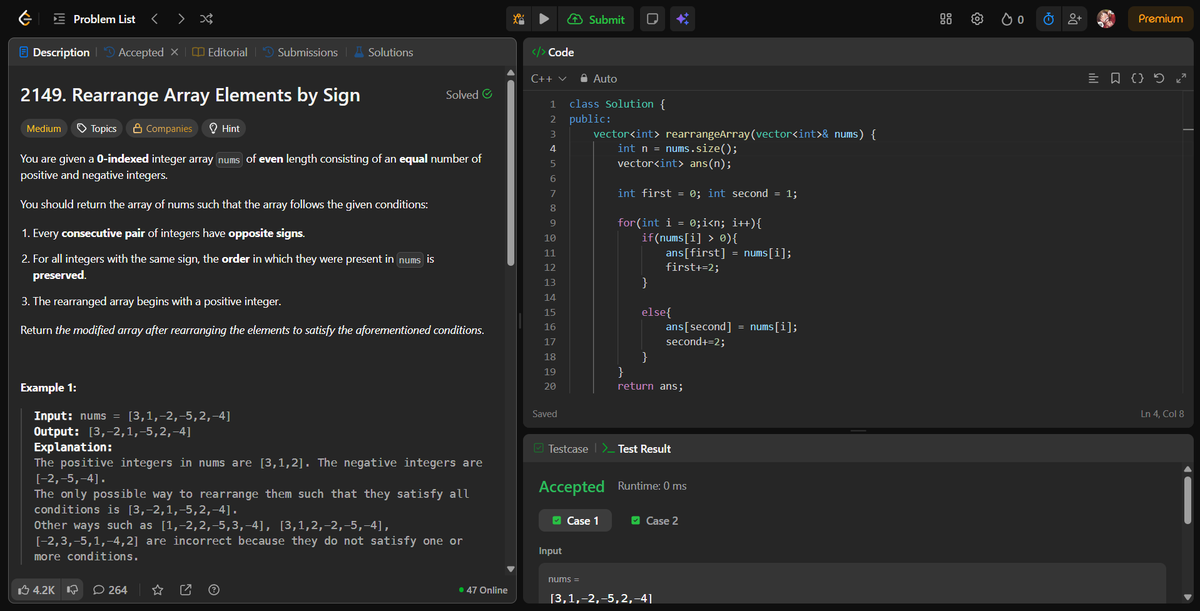This screenshot has width=1200, height=611.
Task: Click the Solved status indicator
Action: click(469, 95)
